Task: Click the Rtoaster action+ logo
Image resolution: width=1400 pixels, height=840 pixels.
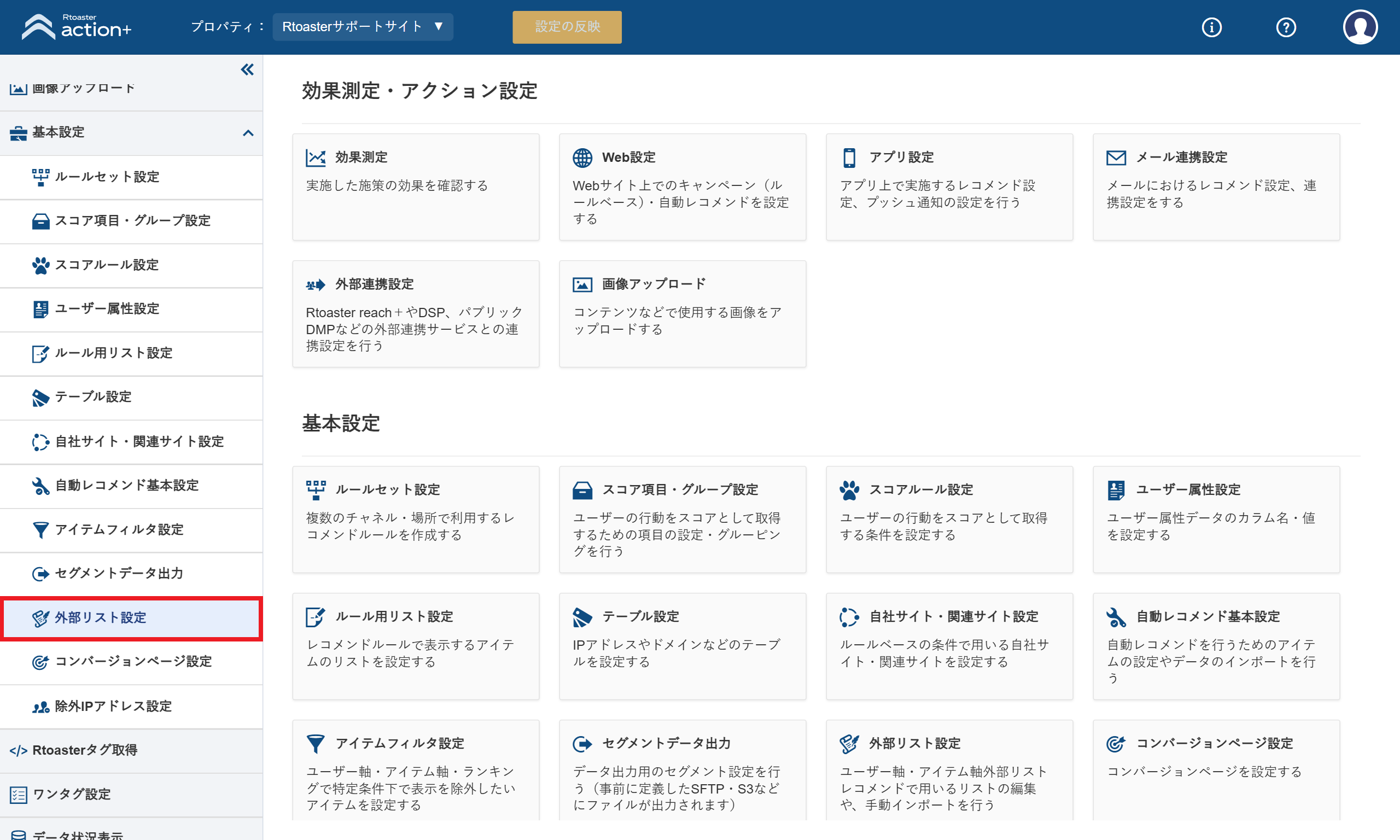Action: coord(77,27)
